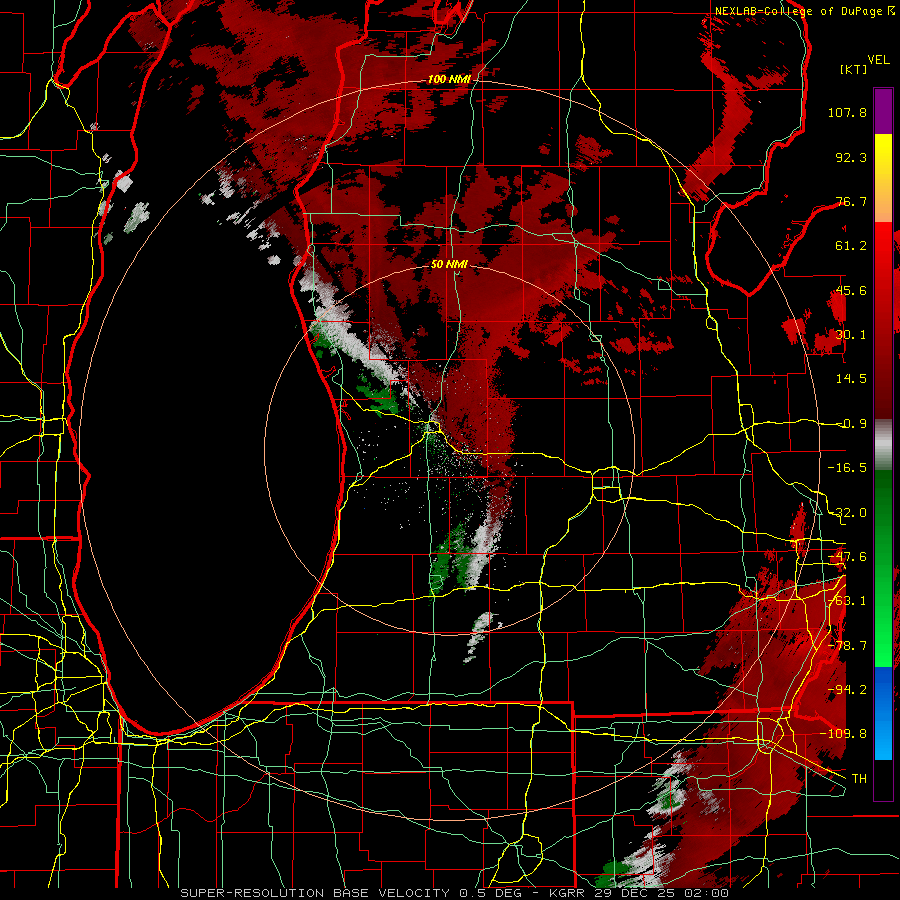This screenshot has width=900, height=900.
Task: Click the purple segment of the color bar
Action: [883, 111]
